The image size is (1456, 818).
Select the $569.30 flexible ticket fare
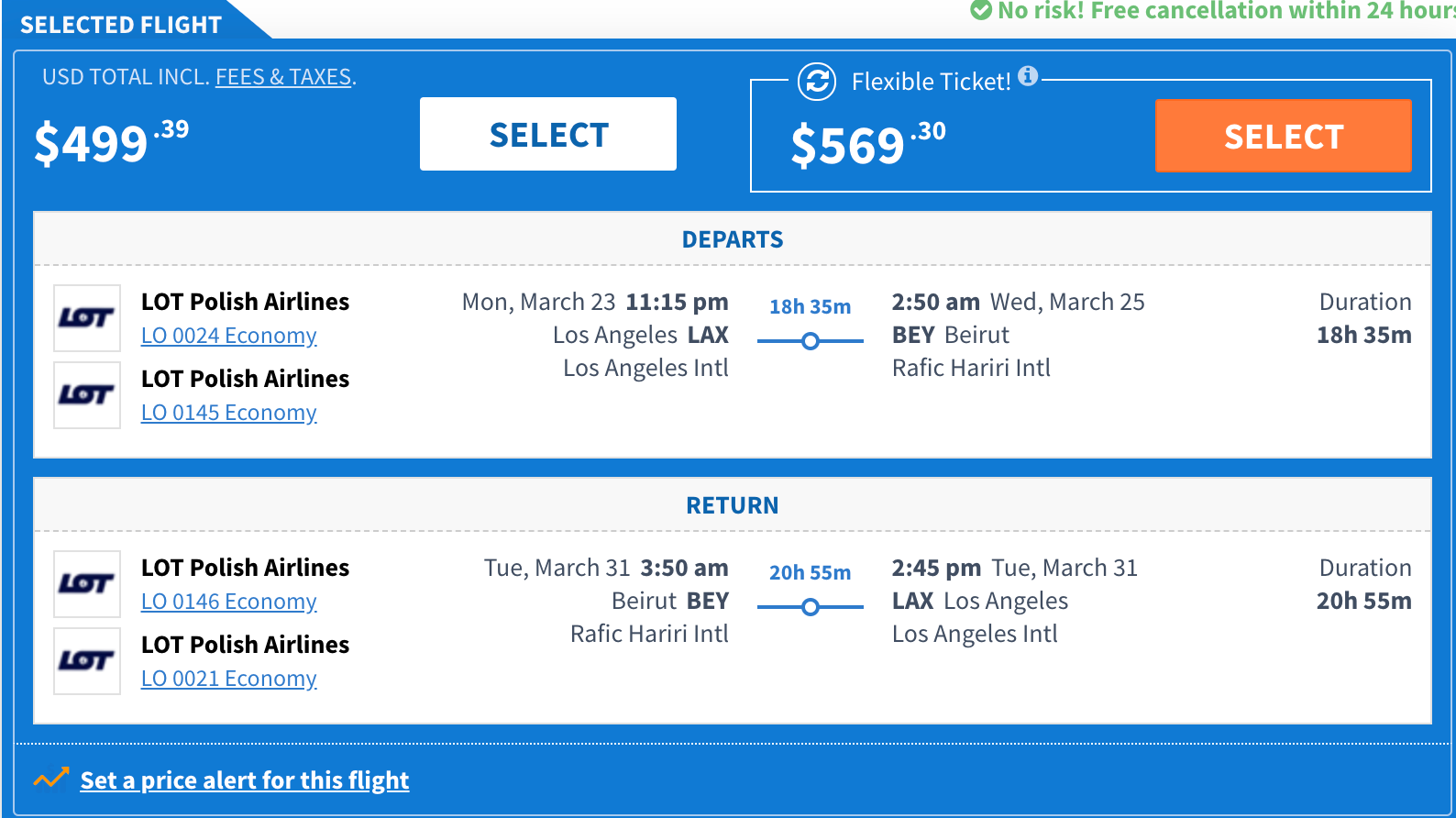pyautogui.click(x=1283, y=136)
